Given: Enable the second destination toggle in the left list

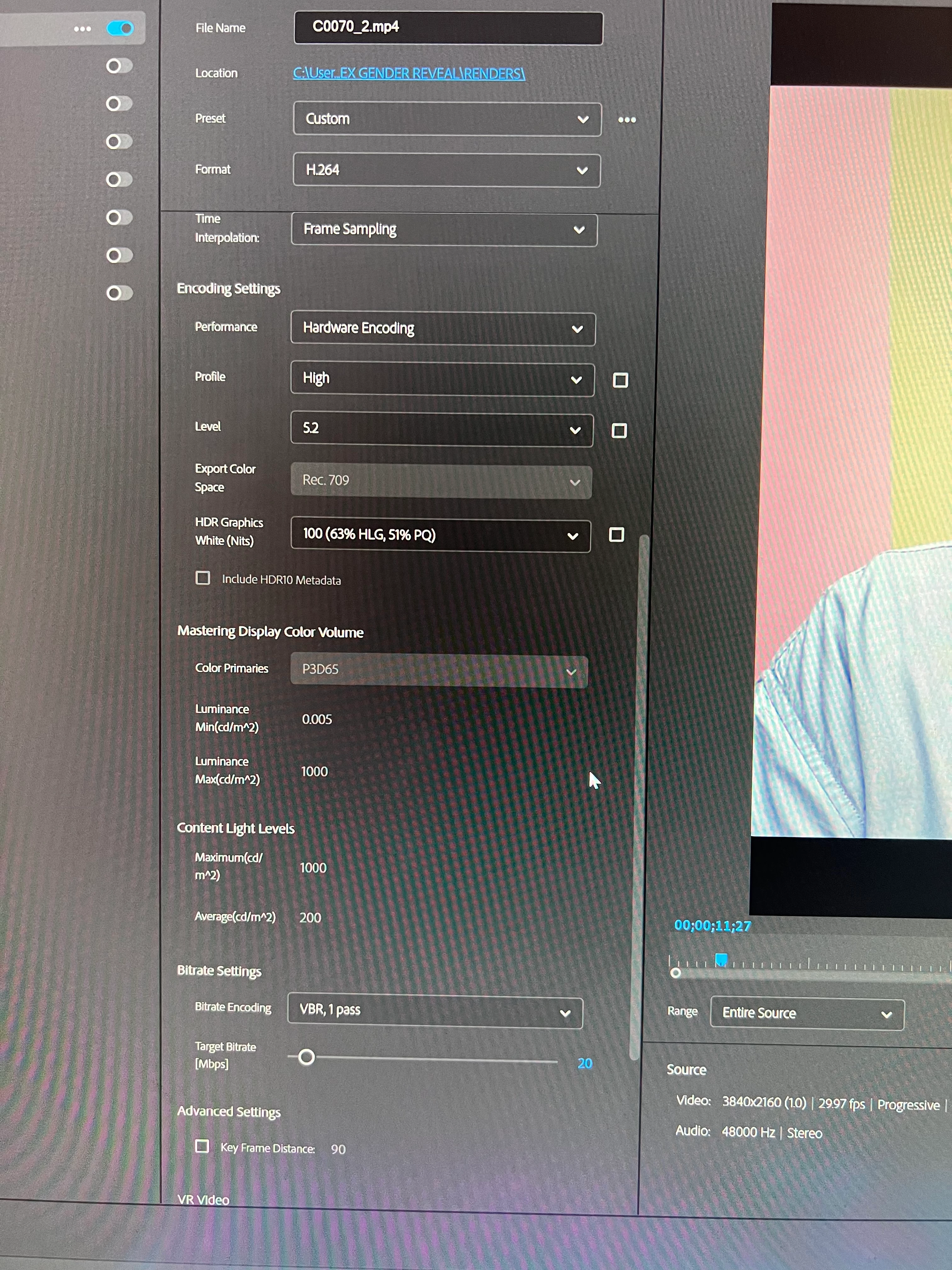Looking at the screenshot, I should 119,66.
